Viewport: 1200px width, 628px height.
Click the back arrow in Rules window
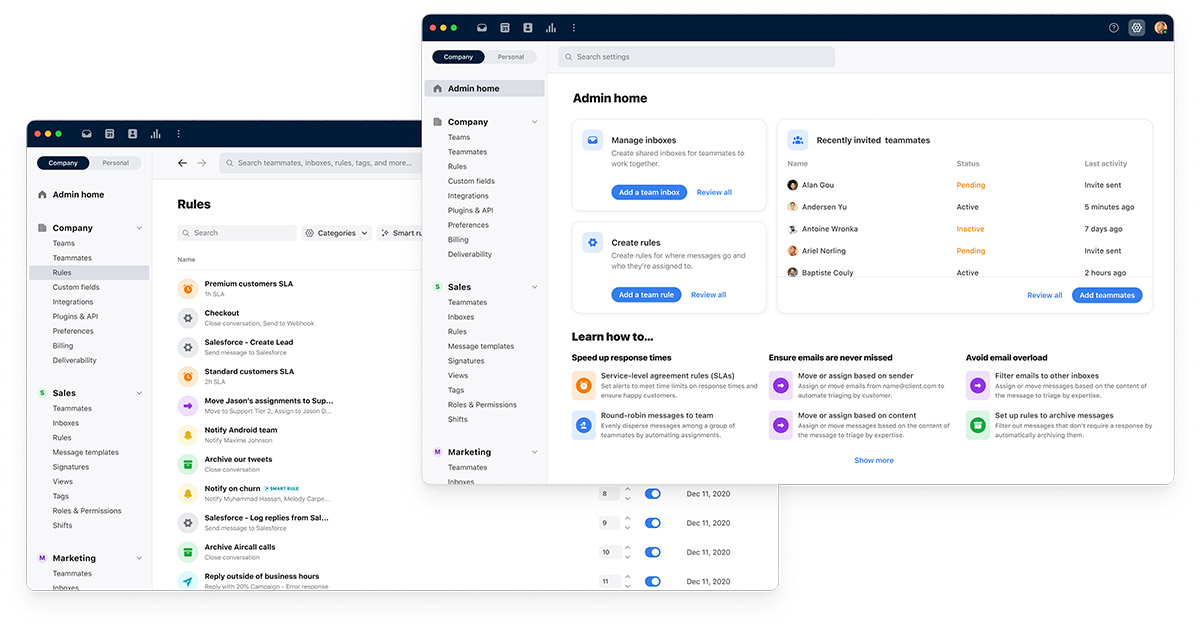pyautogui.click(x=182, y=163)
